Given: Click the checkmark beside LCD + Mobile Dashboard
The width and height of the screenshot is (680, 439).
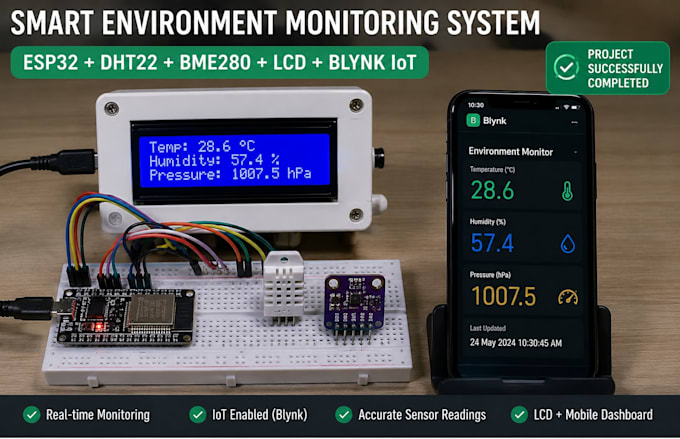Looking at the screenshot, I should 519,415.
